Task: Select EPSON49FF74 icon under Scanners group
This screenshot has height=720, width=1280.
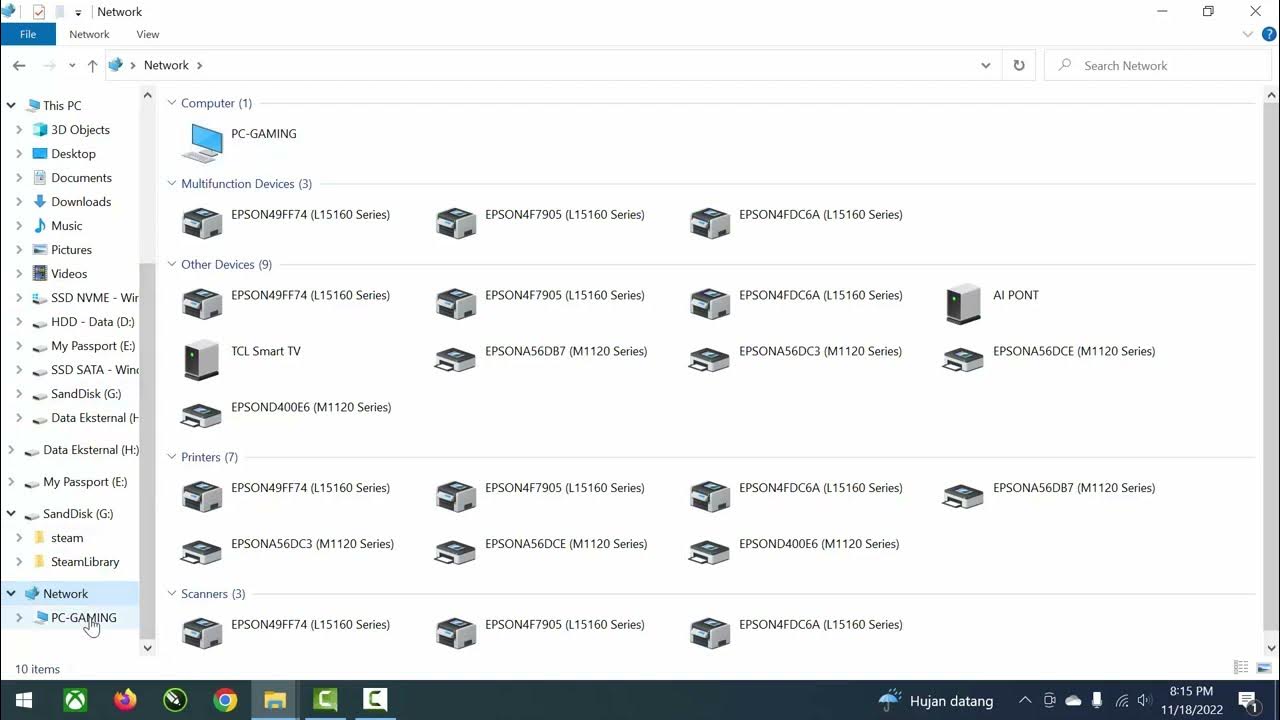Action: tap(203, 632)
